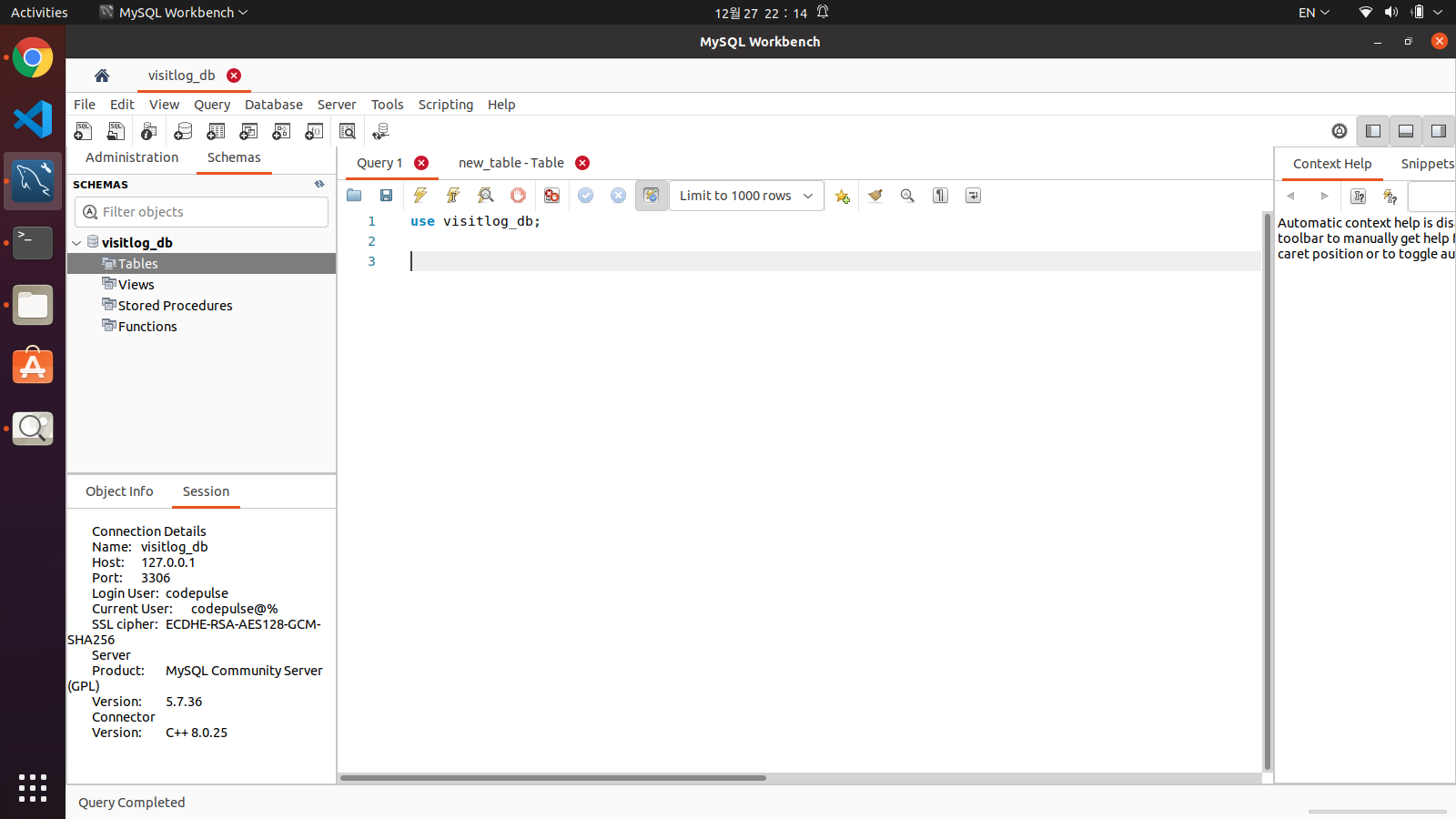The image size is (1456, 819).
Task: Create new view toolbar icon
Action: pos(248,131)
